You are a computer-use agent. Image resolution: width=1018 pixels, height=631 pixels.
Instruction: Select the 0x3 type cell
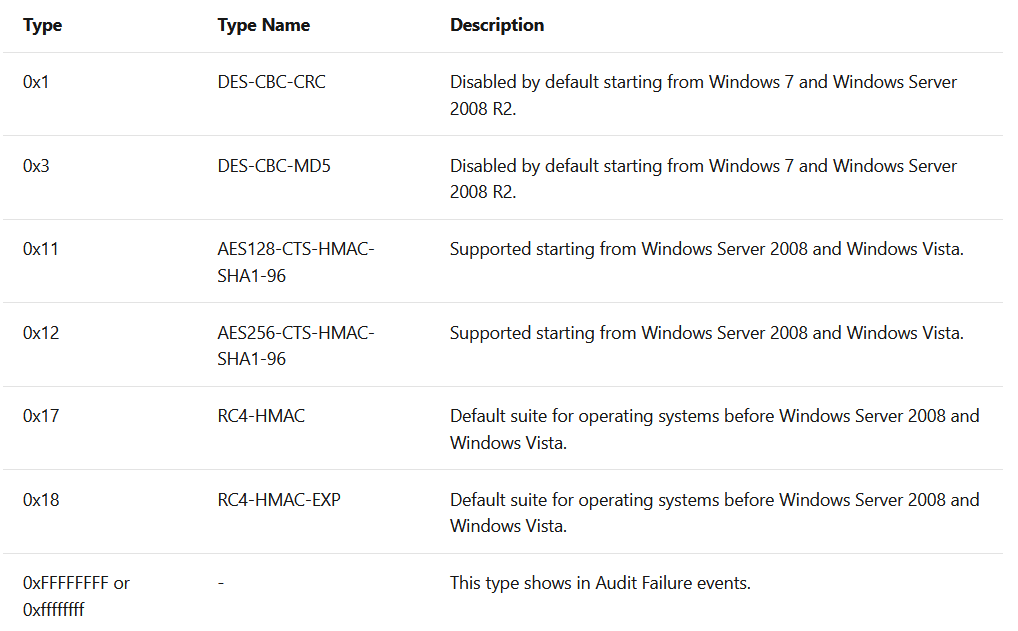click(36, 166)
